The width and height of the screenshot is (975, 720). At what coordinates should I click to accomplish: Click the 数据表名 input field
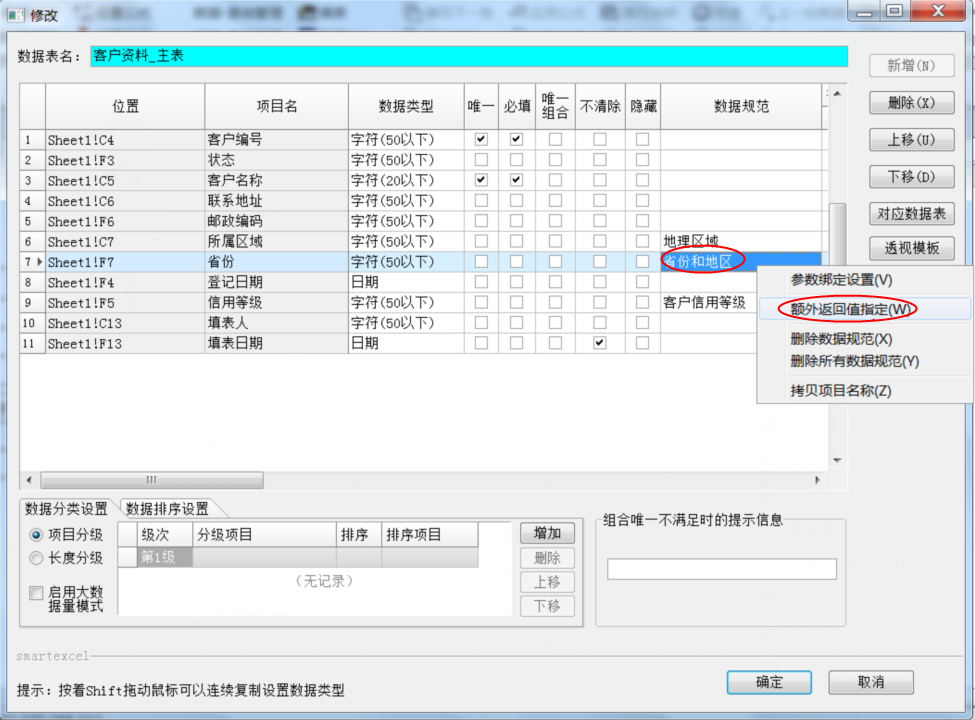click(x=469, y=56)
